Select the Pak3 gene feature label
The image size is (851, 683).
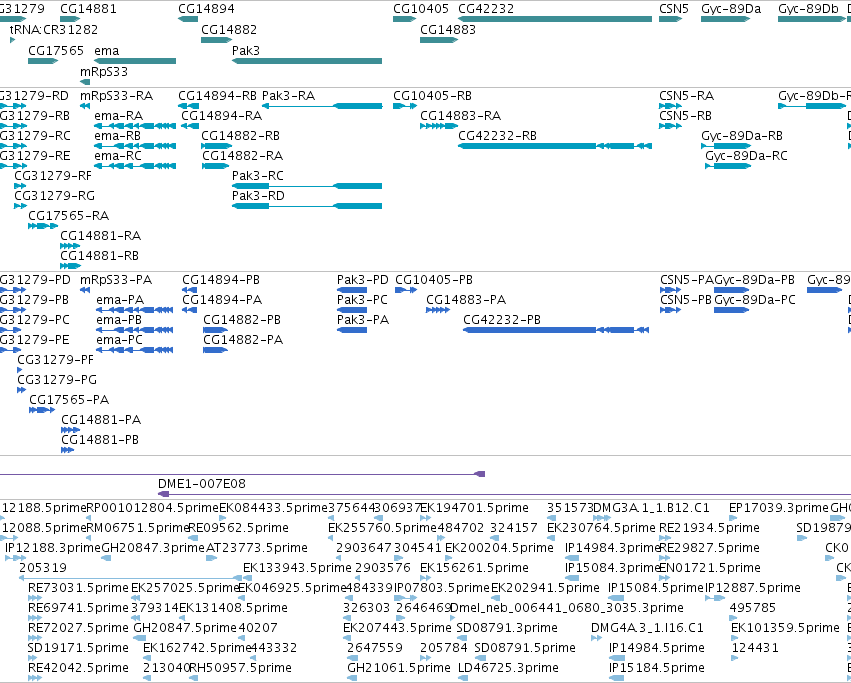[246, 50]
